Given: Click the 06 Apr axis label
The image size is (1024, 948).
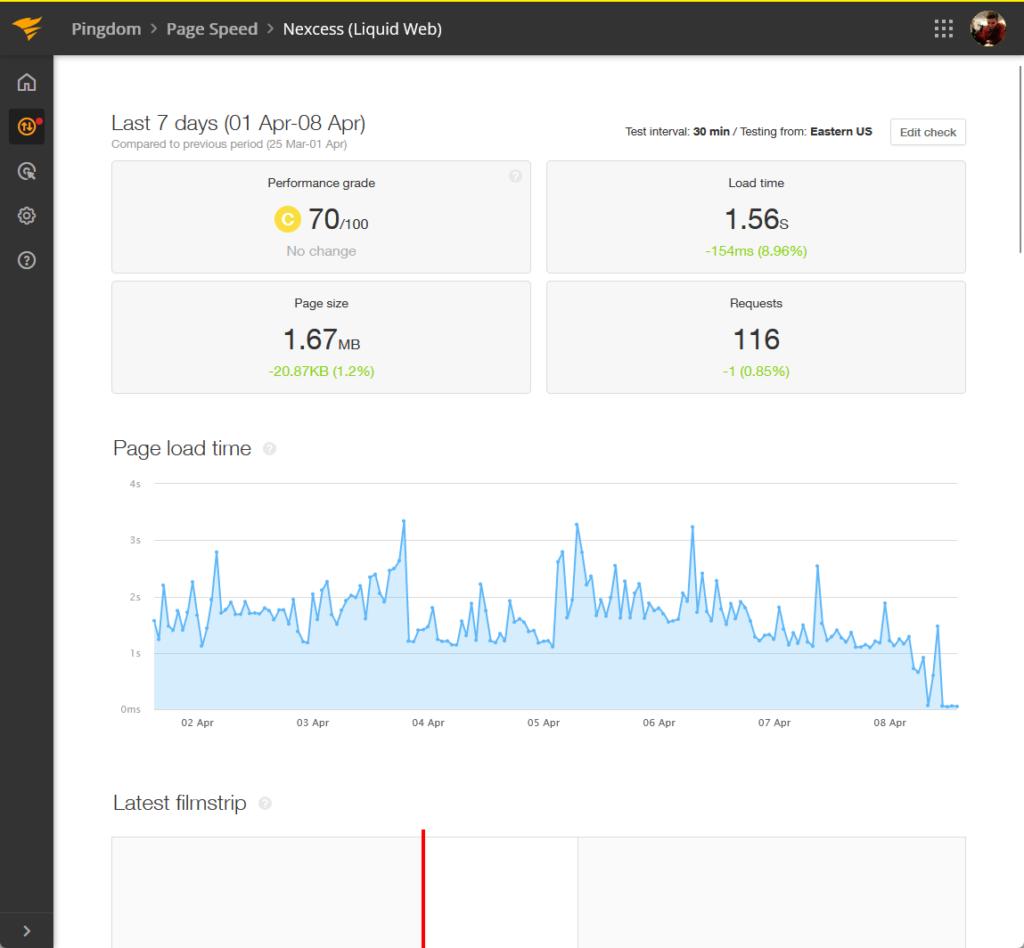Looking at the screenshot, I should coord(658,723).
